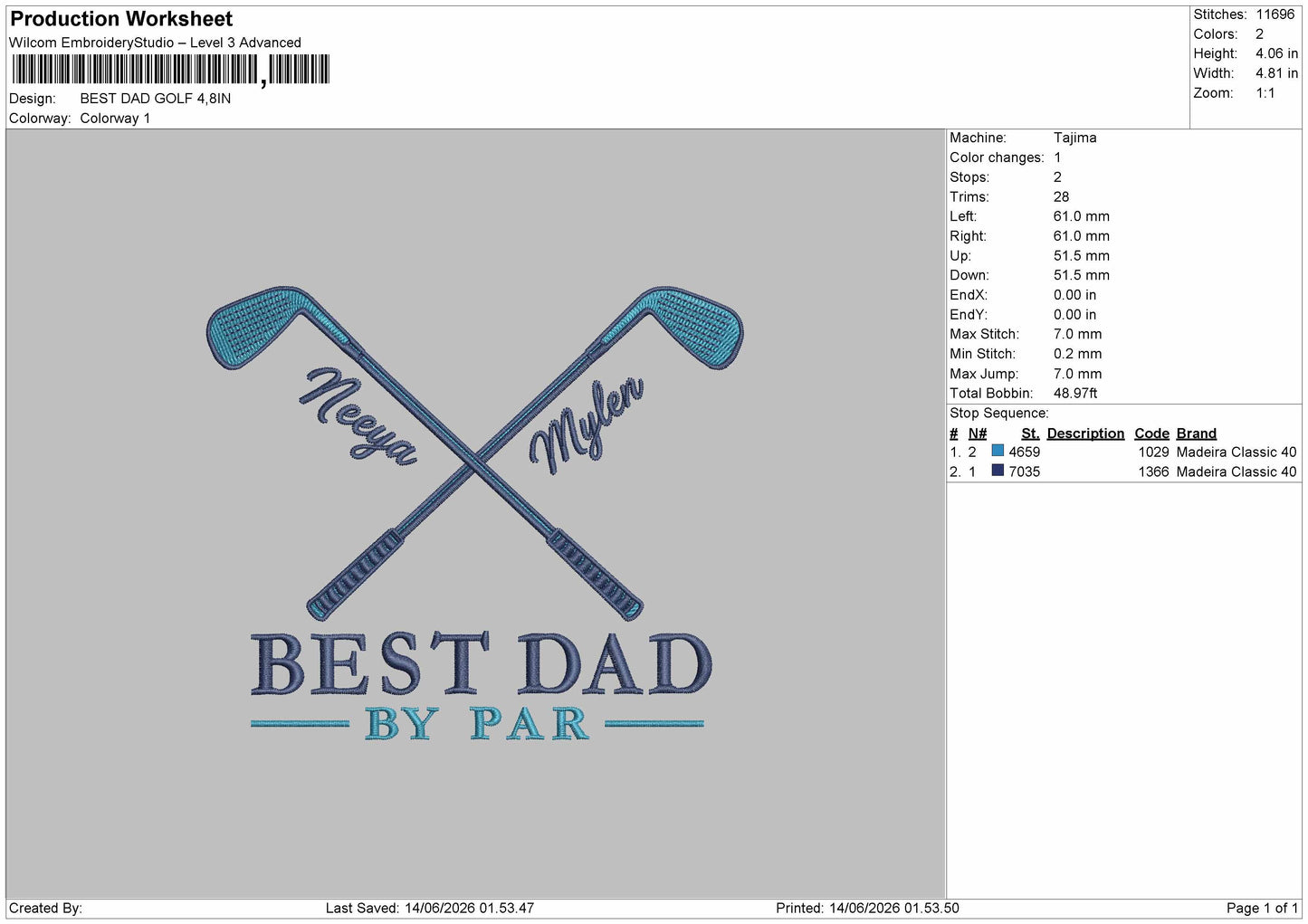The image size is (1308, 924).
Task: Click the Total Bobbin value 48.97ft
Action: (1075, 394)
